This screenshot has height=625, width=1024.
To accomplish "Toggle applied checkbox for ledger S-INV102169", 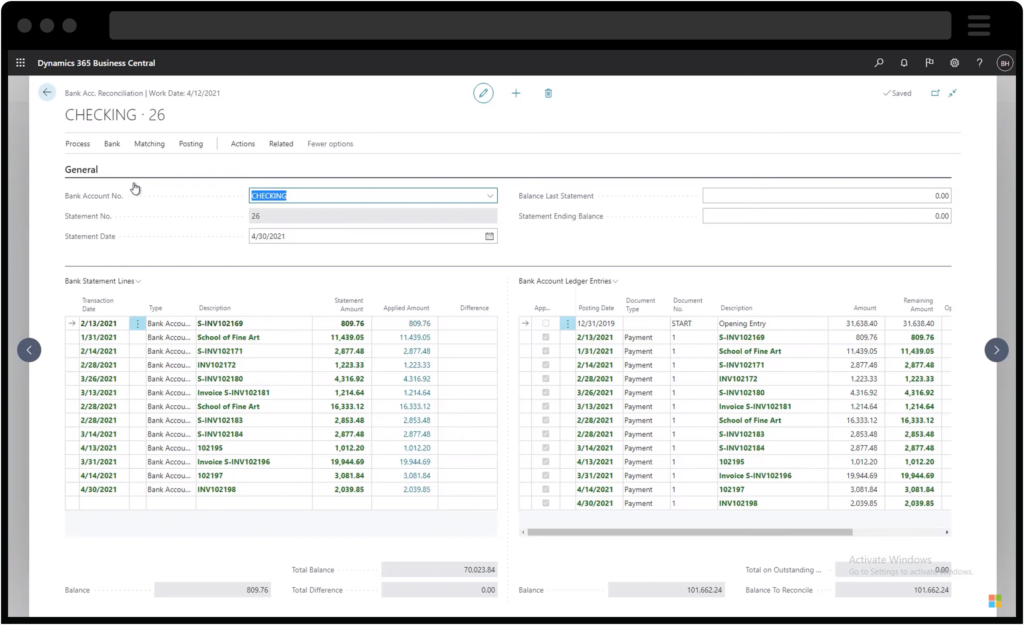I will (x=545, y=338).
